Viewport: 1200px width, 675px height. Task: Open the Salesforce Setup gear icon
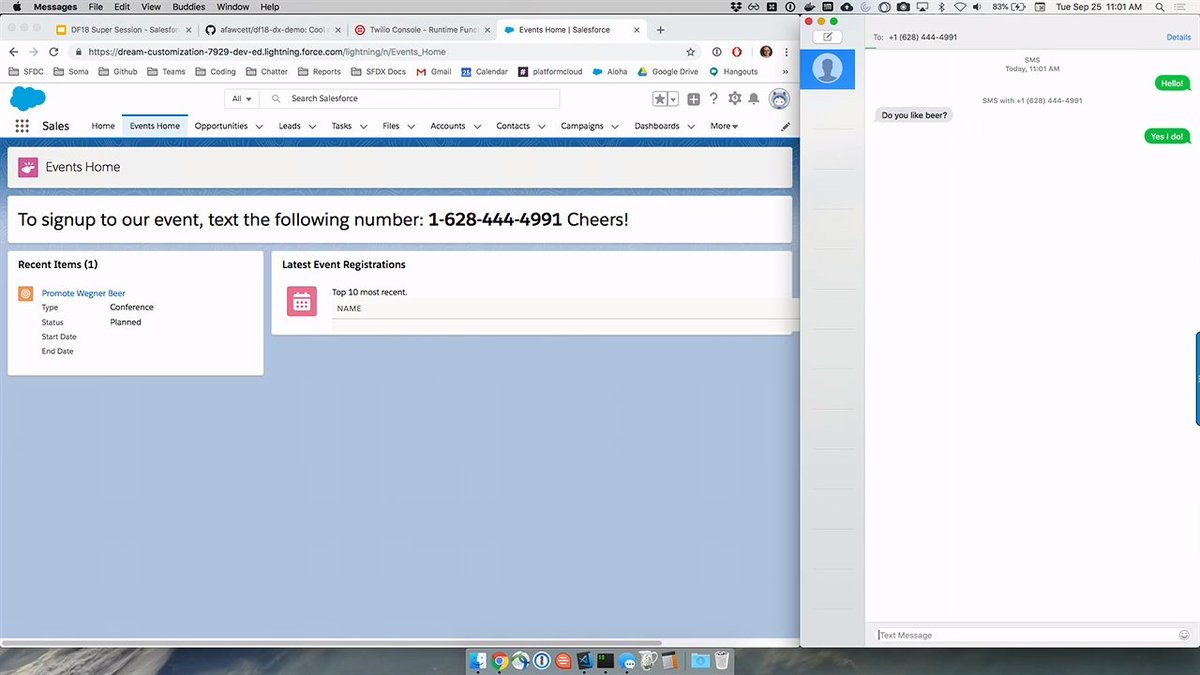[734, 98]
